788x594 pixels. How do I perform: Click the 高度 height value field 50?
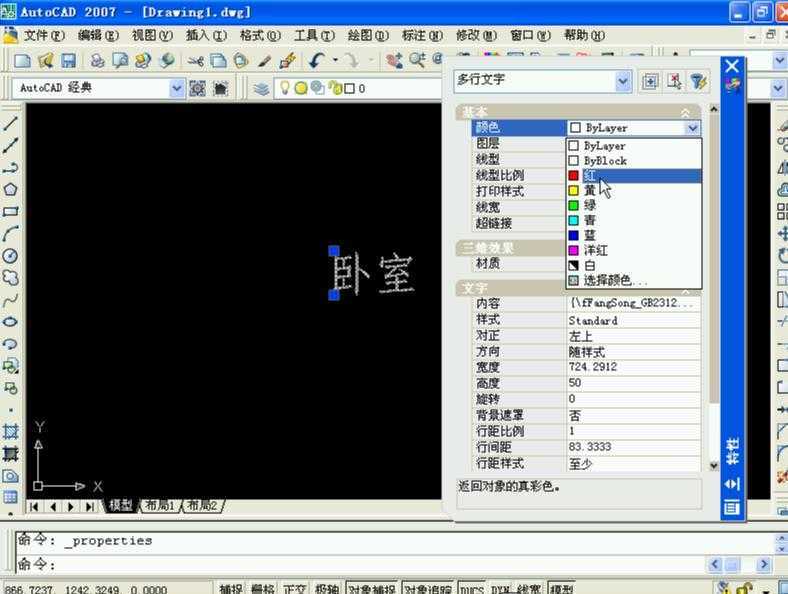[633, 383]
